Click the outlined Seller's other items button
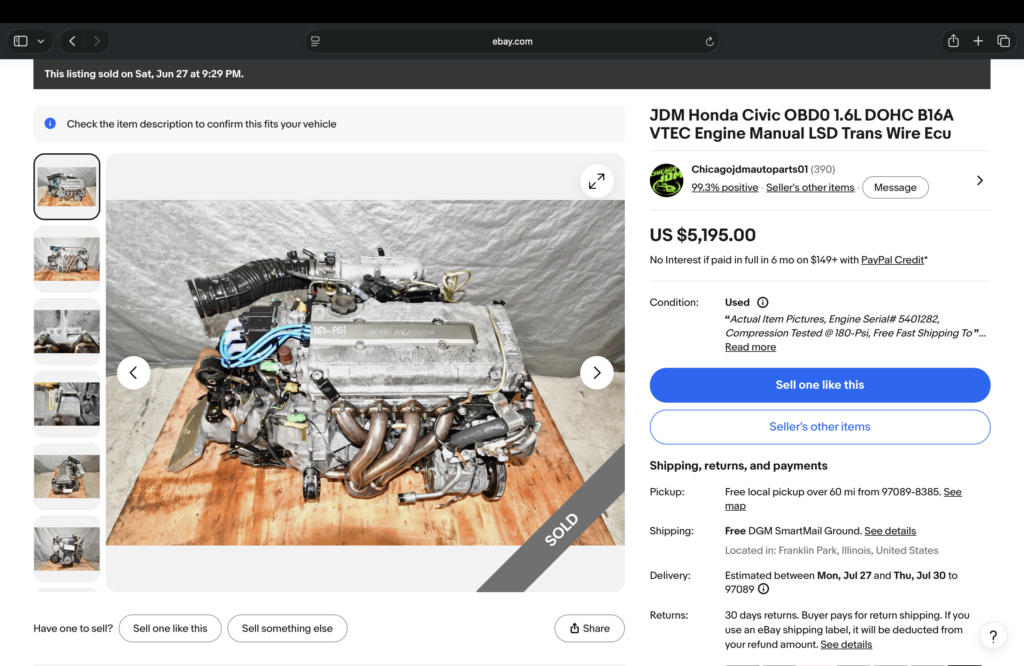This screenshot has width=1024, height=666. tap(820, 427)
